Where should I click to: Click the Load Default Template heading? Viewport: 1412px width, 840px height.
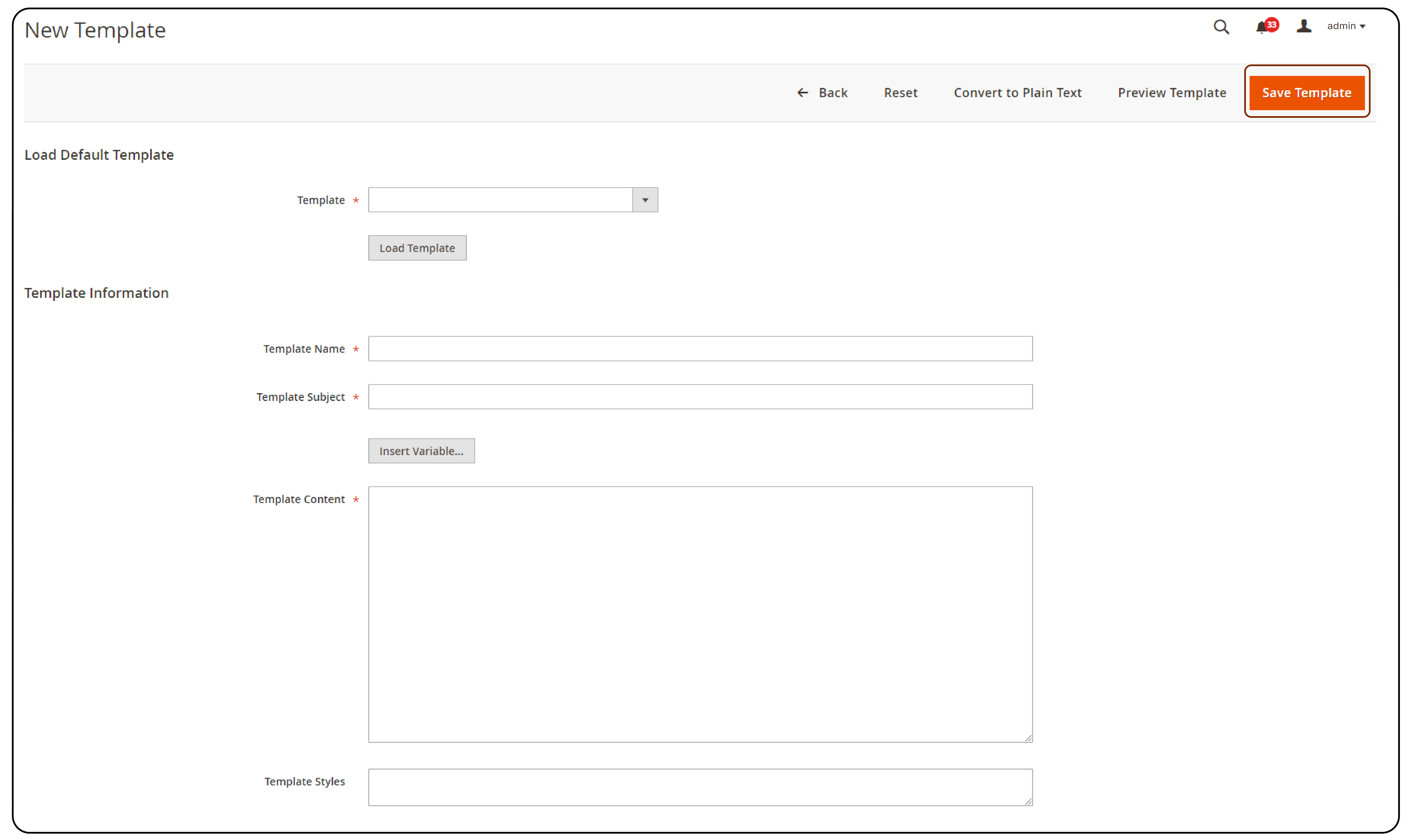pyautogui.click(x=99, y=155)
